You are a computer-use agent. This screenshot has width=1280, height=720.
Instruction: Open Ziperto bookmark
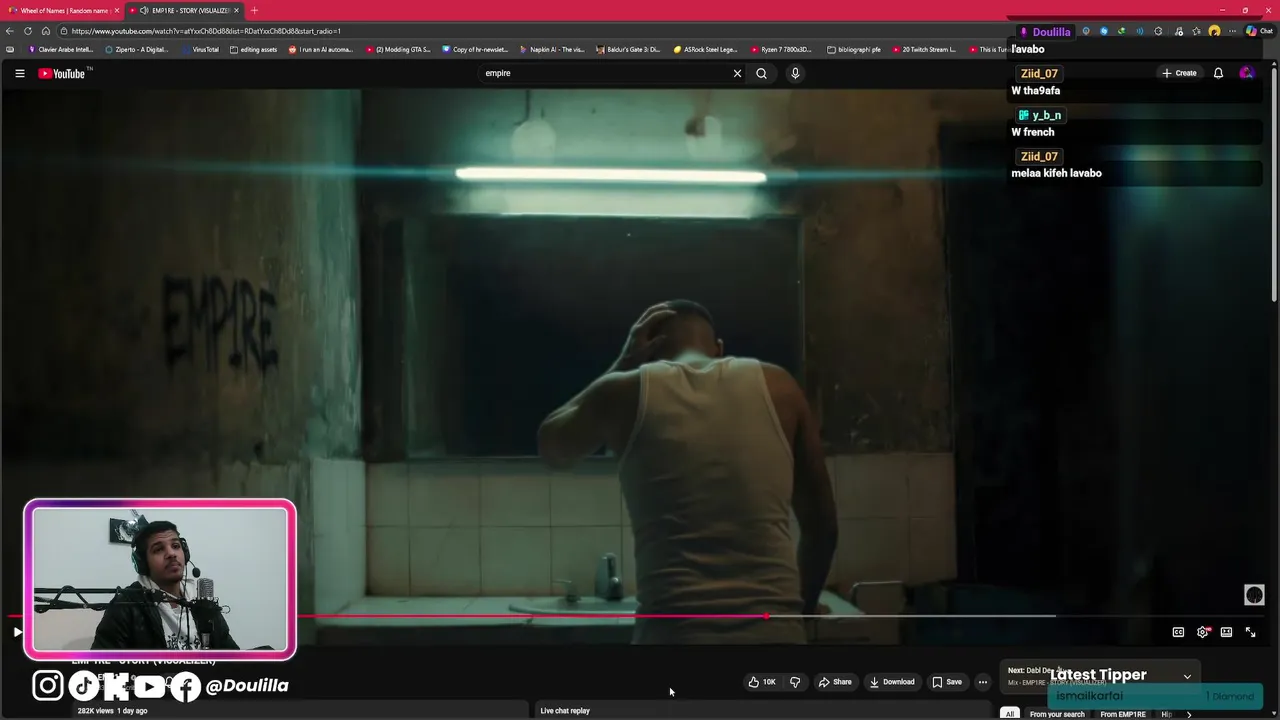[137, 49]
